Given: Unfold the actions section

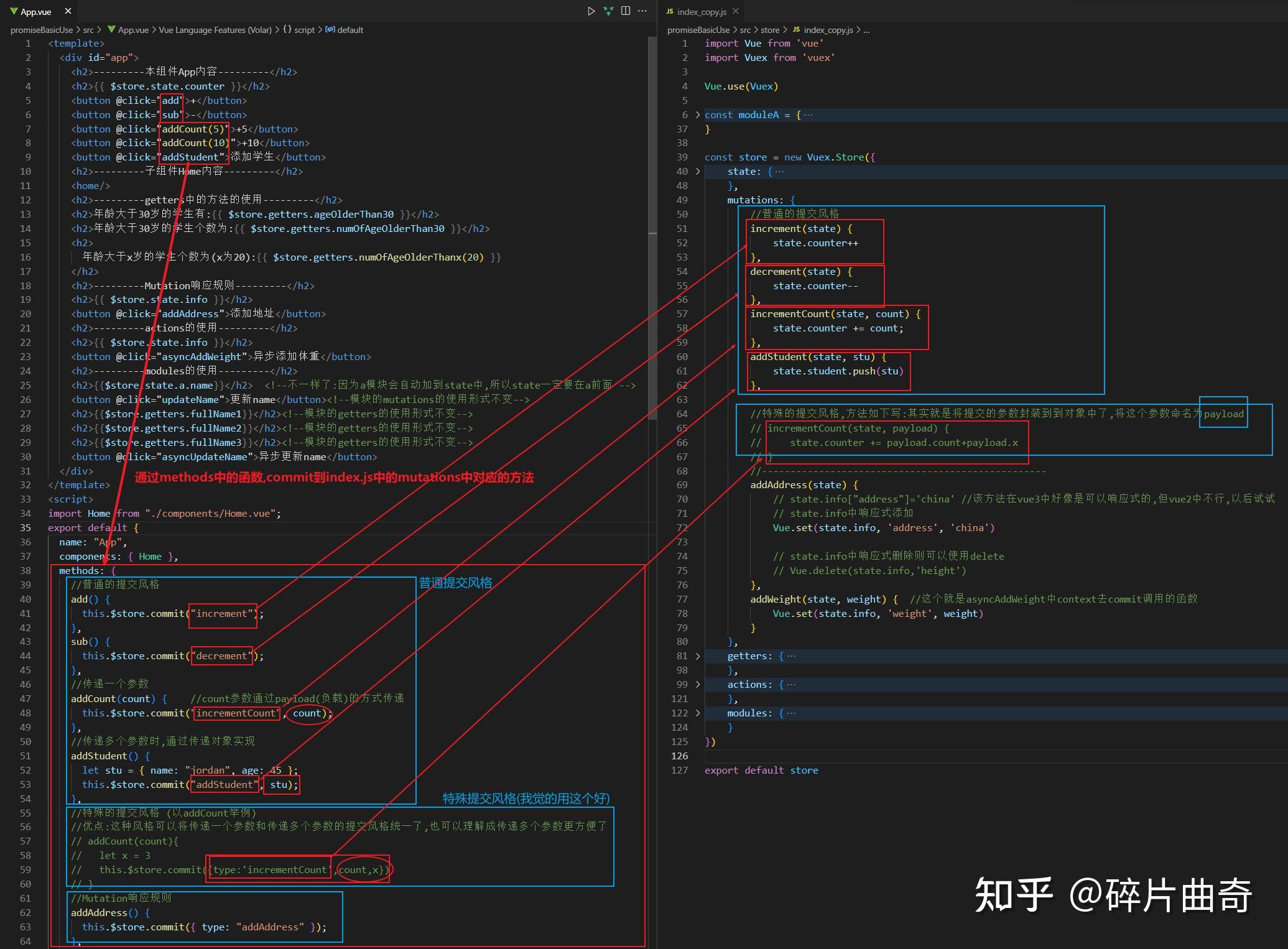Looking at the screenshot, I should pos(697,685).
